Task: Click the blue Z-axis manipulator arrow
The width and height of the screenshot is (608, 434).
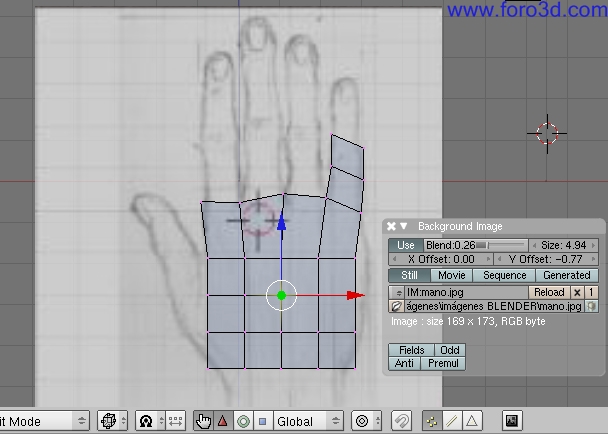Action: (x=282, y=223)
